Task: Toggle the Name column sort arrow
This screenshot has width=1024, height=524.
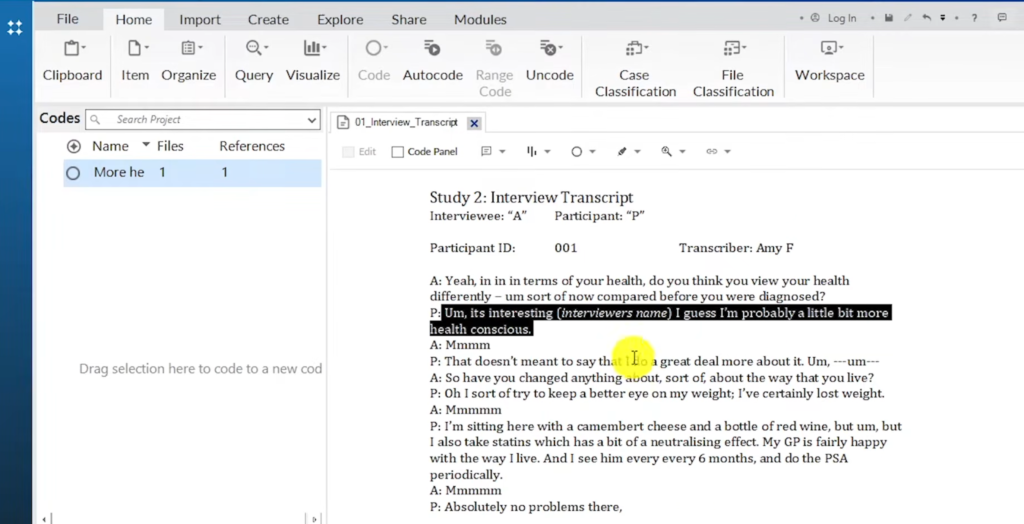Action: click(x=146, y=144)
